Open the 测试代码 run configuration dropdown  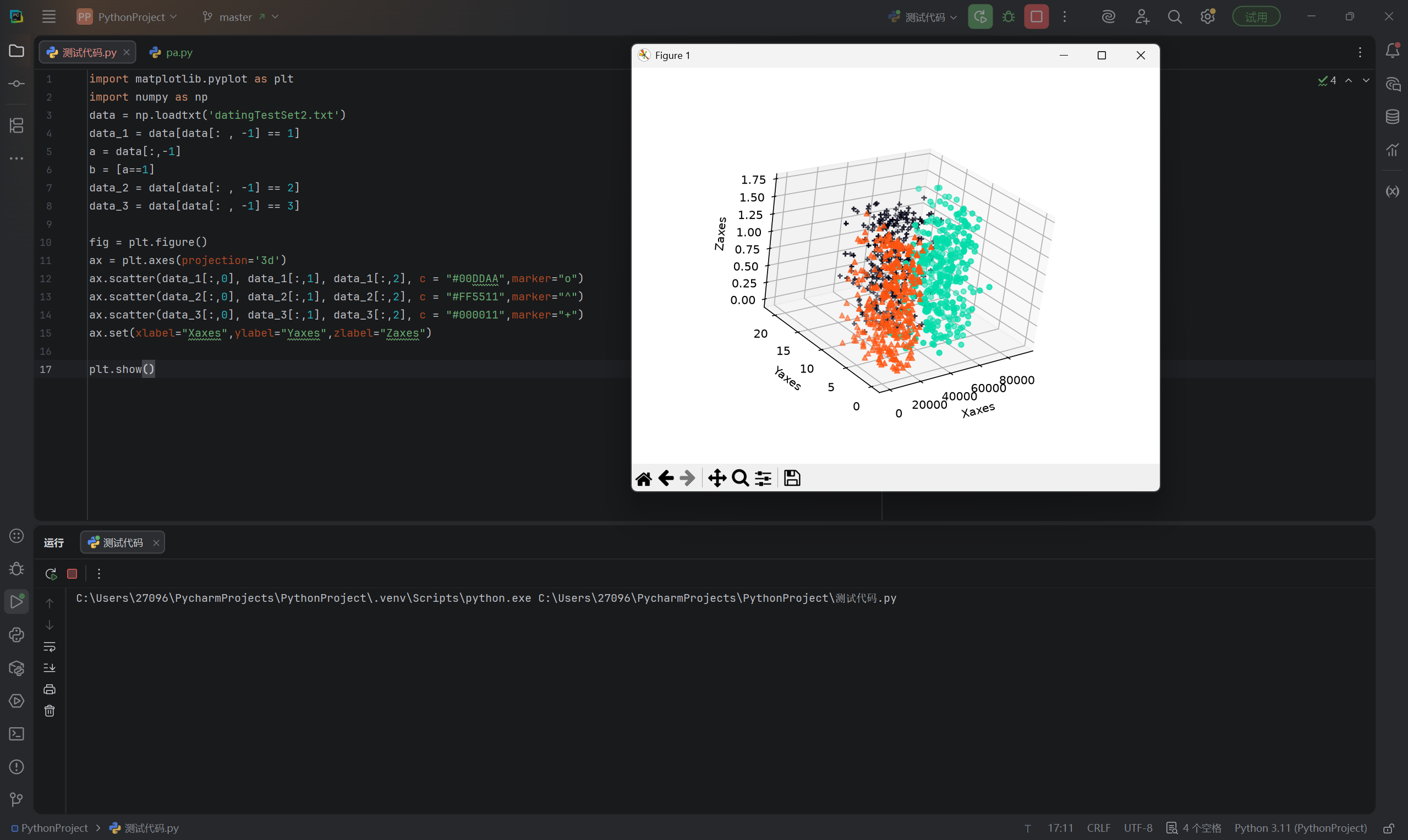tap(922, 17)
